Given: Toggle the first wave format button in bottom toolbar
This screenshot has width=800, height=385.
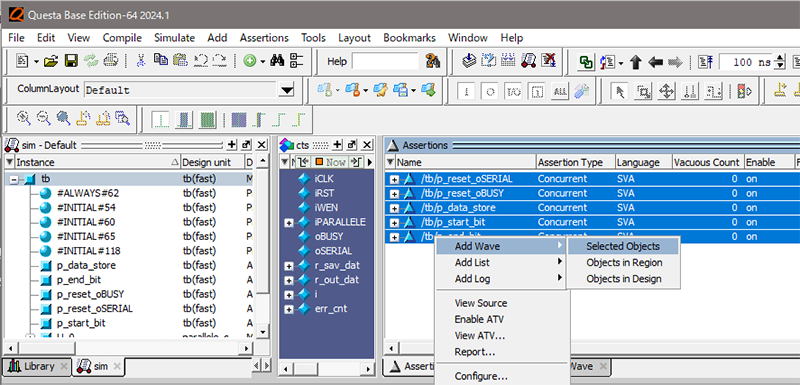Looking at the screenshot, I should tap(160, 120).
